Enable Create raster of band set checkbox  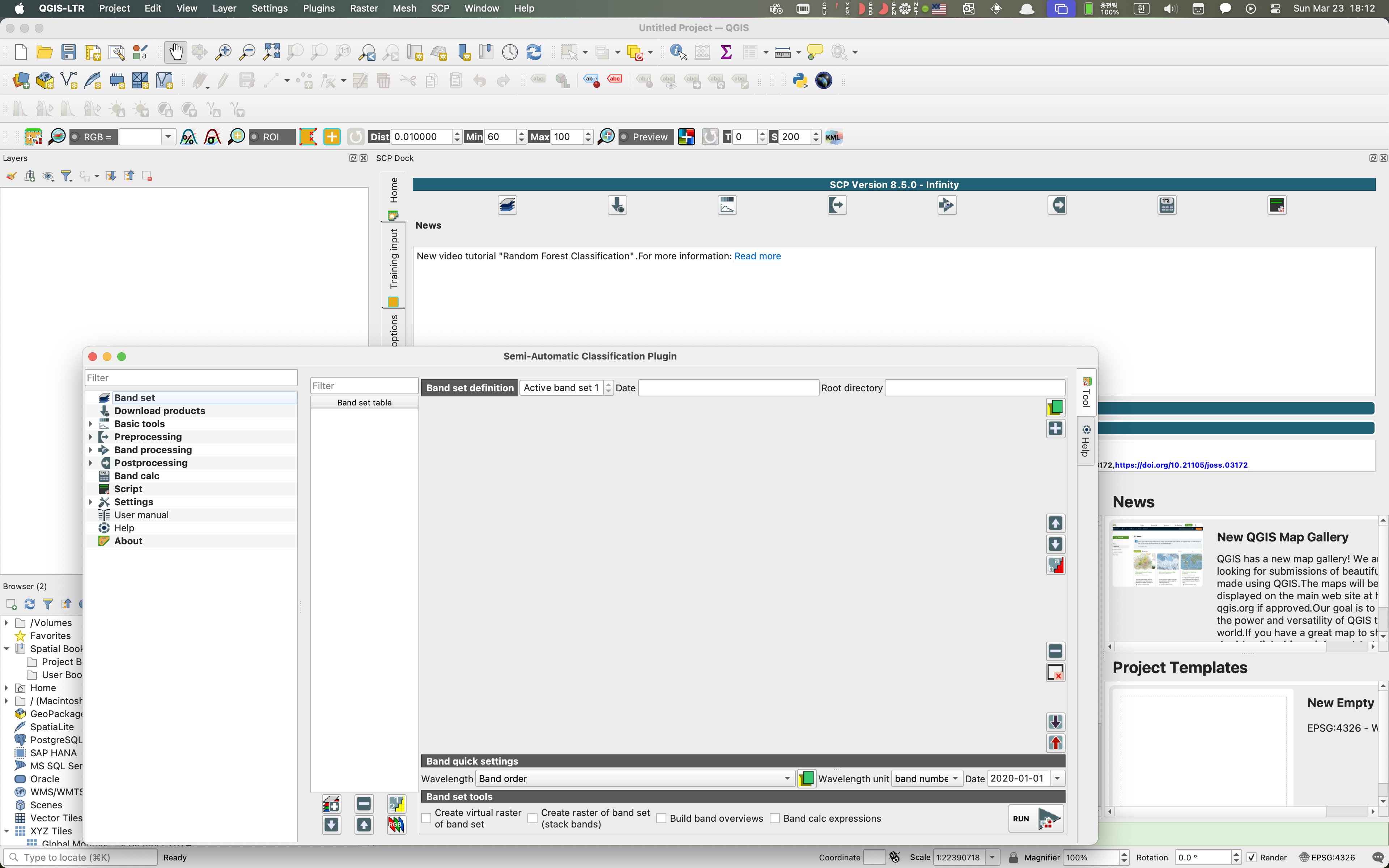533,818
